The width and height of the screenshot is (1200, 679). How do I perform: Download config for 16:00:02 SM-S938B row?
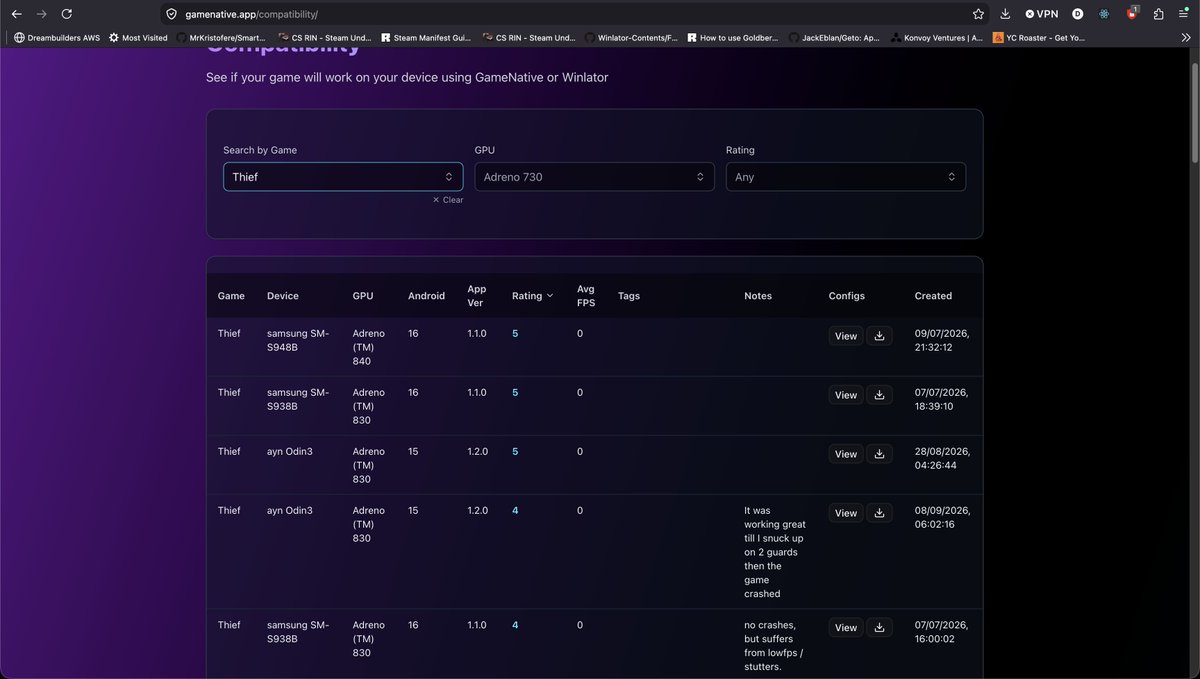[x=879, y=627]
